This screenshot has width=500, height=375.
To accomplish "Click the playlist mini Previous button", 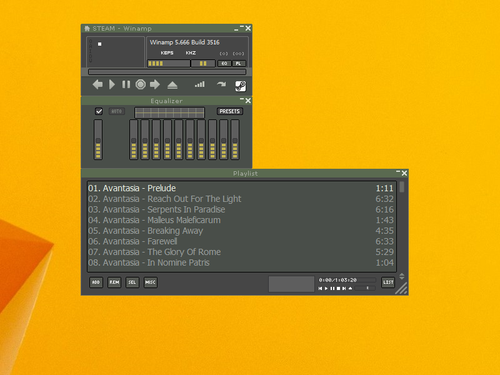I will tap(320, 288).
